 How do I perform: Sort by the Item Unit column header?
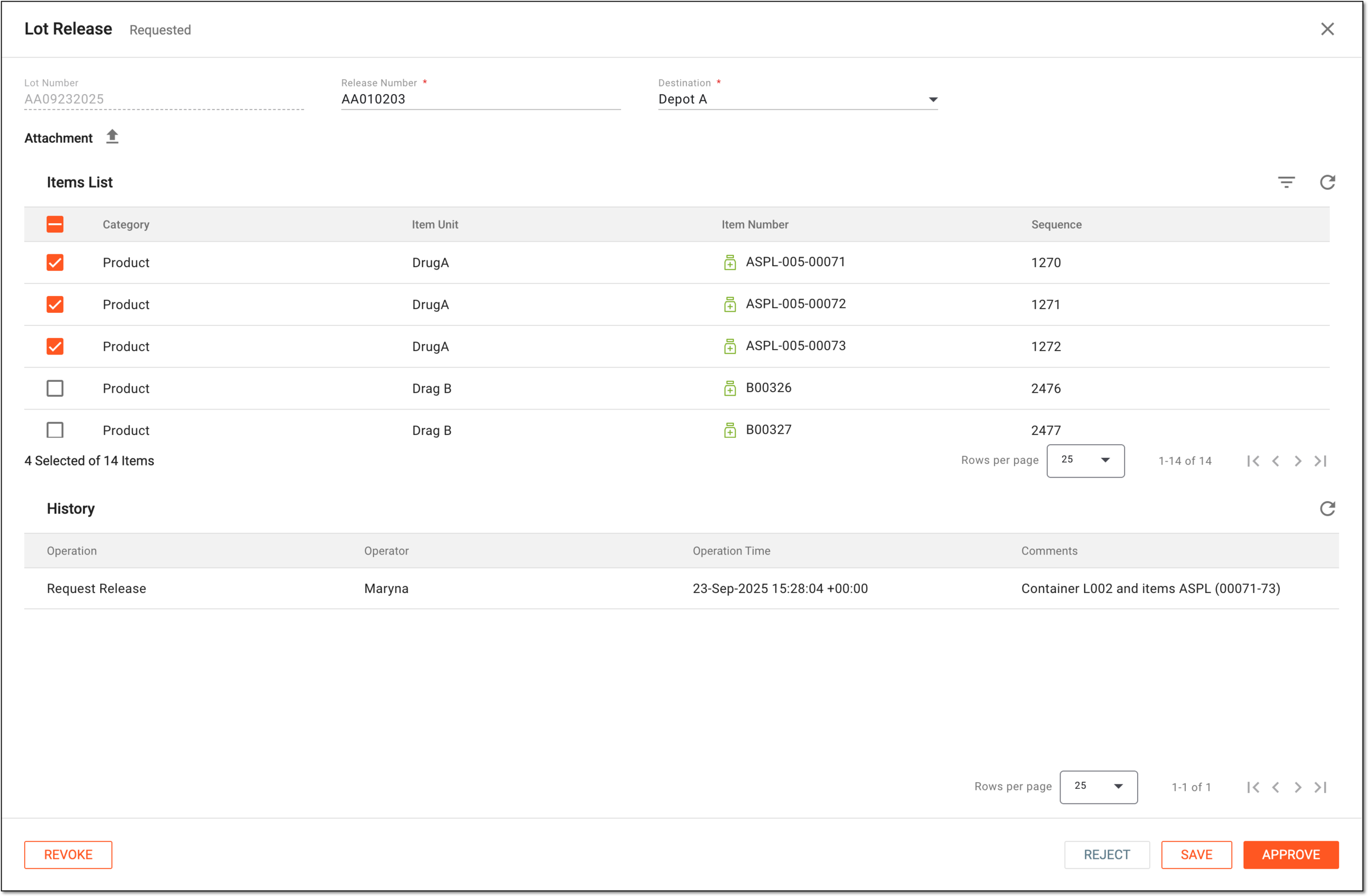(434, 225)
